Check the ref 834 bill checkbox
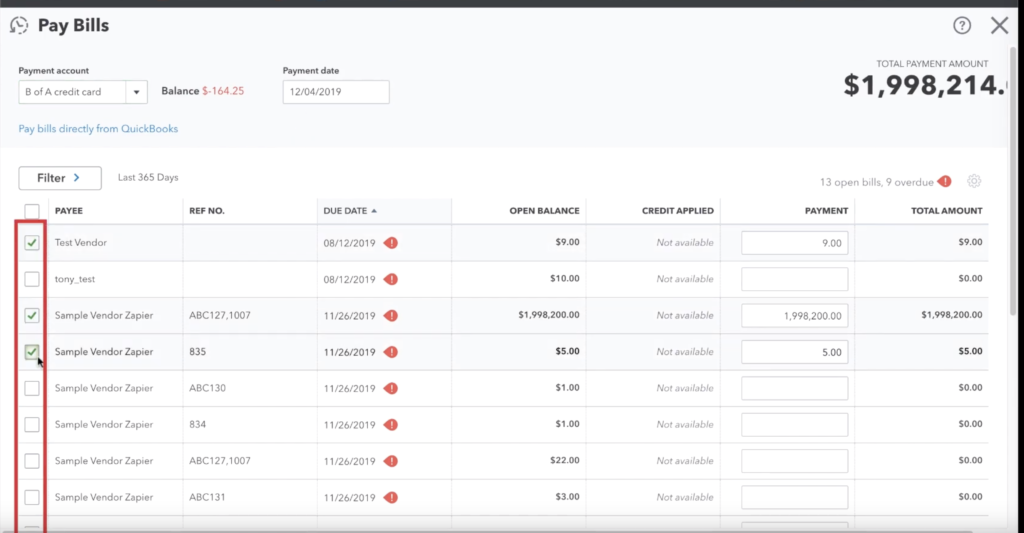The width and height of the screenshot is (1024, 533). point(31,425)
